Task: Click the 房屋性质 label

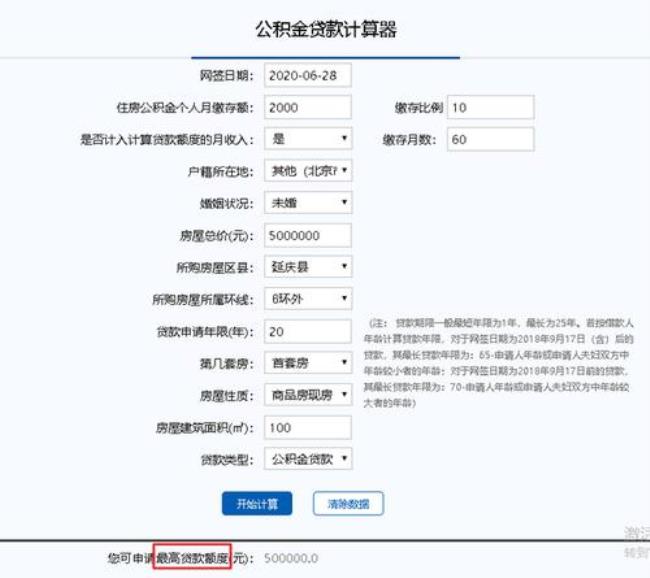Action: click(226, 396)
